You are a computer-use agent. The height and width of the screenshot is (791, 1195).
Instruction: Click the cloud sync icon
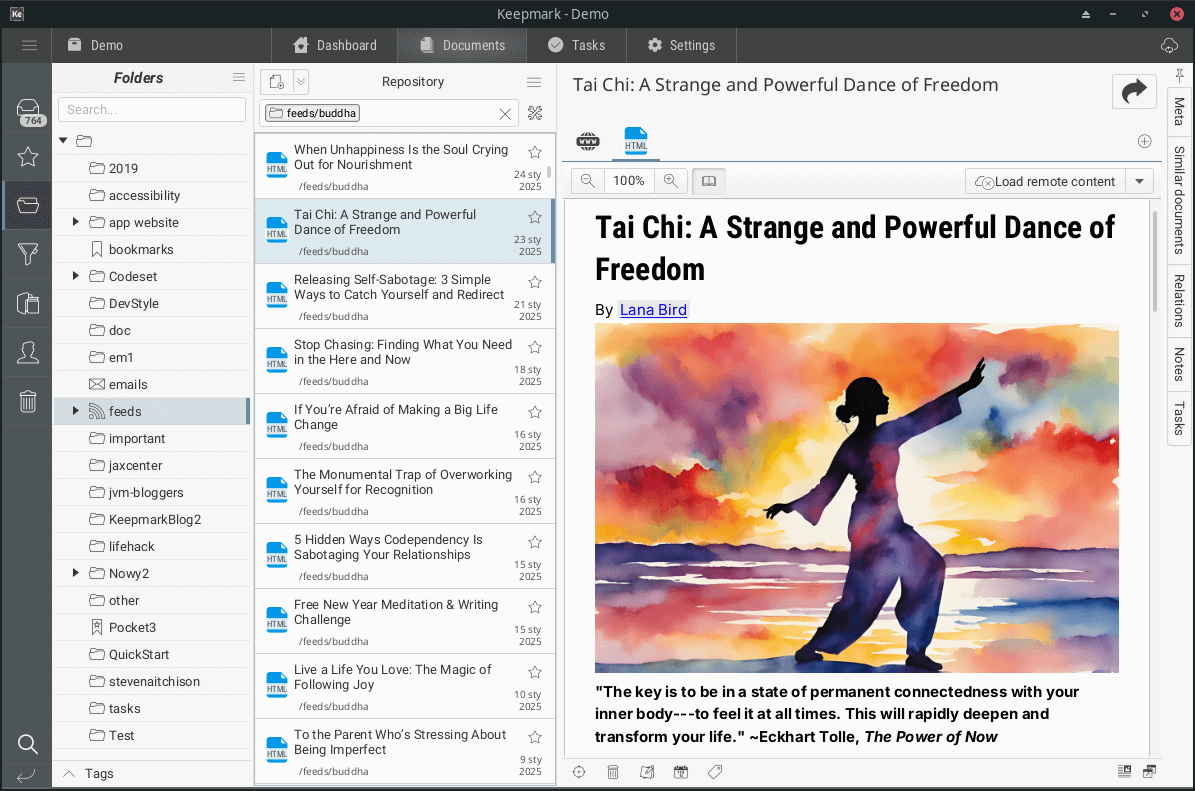click(x=1169, y=46)
